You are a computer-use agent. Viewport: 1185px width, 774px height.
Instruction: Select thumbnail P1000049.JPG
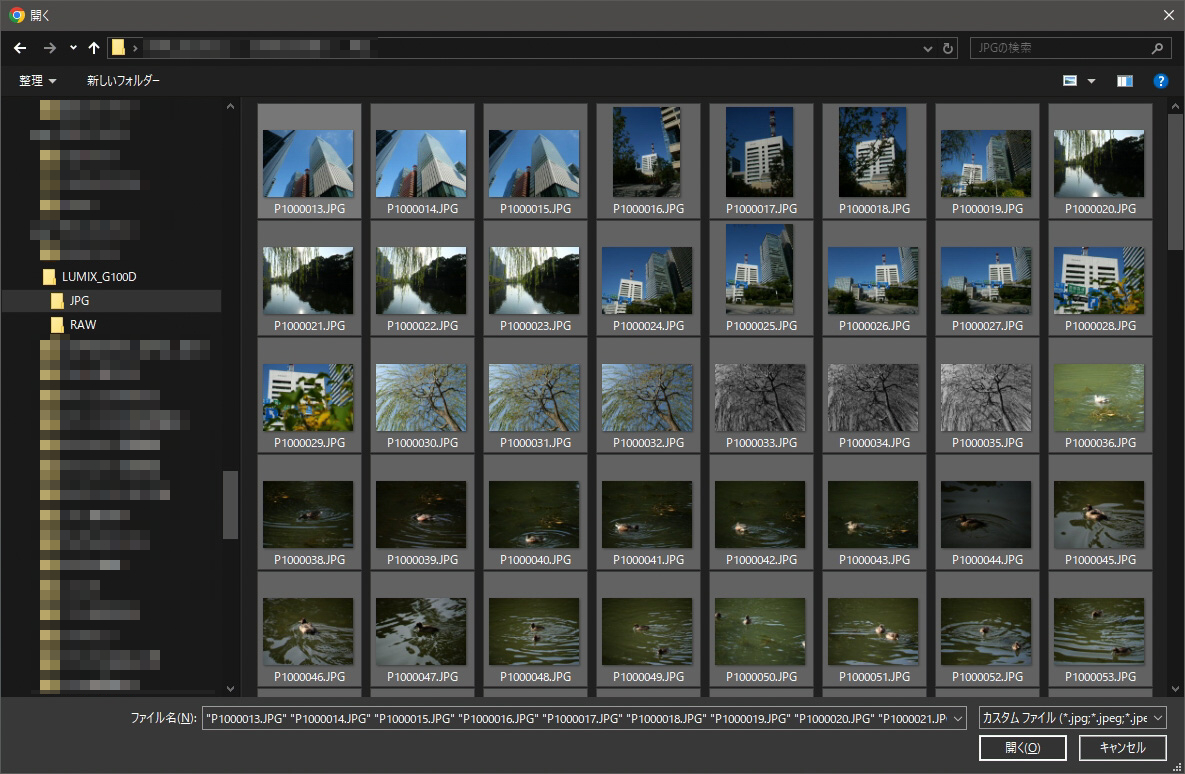point(648,630)
